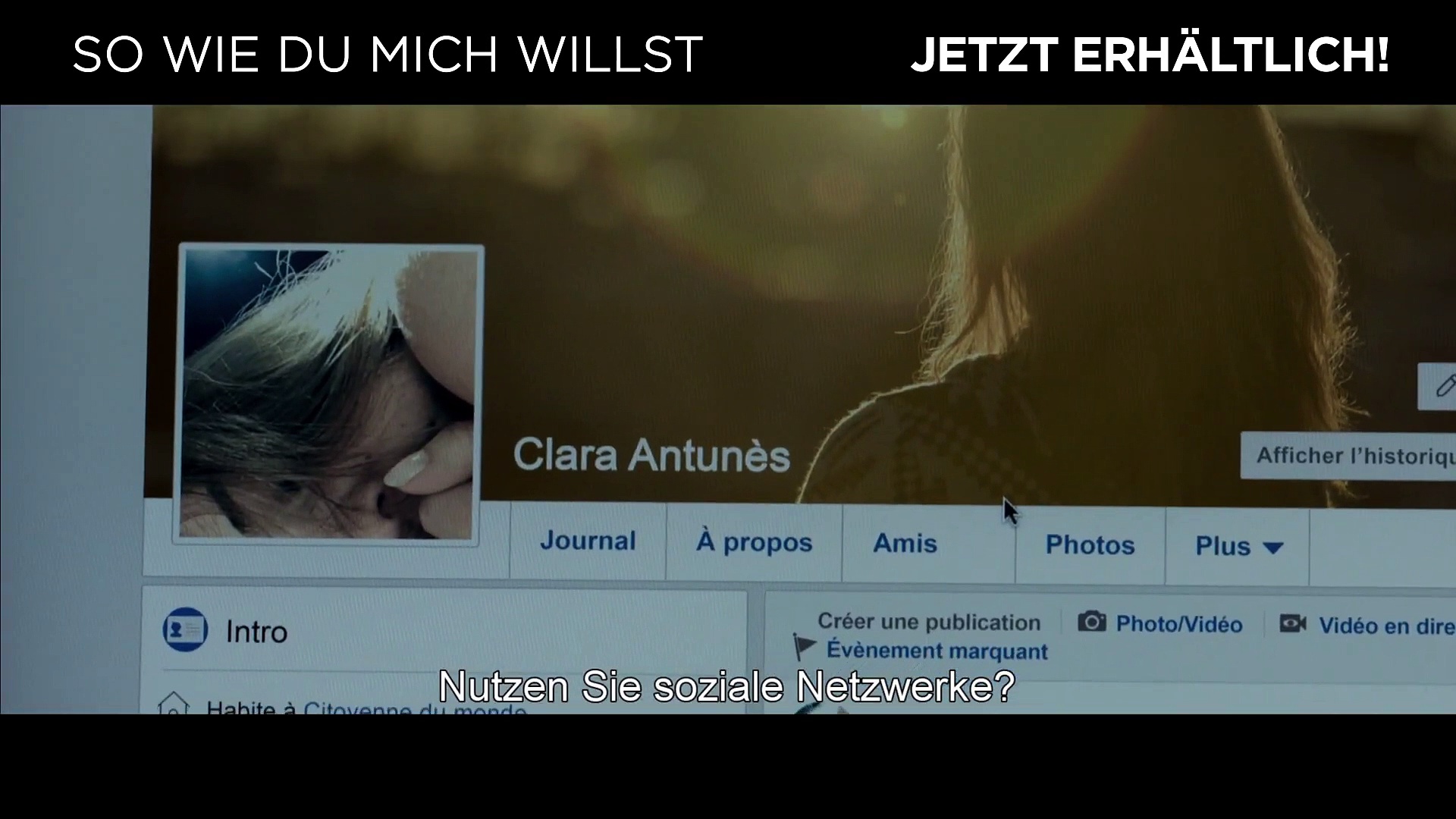Switch to the À propos tab
Image resolution: width=1456 pixels, height=819 pixels.
click(754, 542)
